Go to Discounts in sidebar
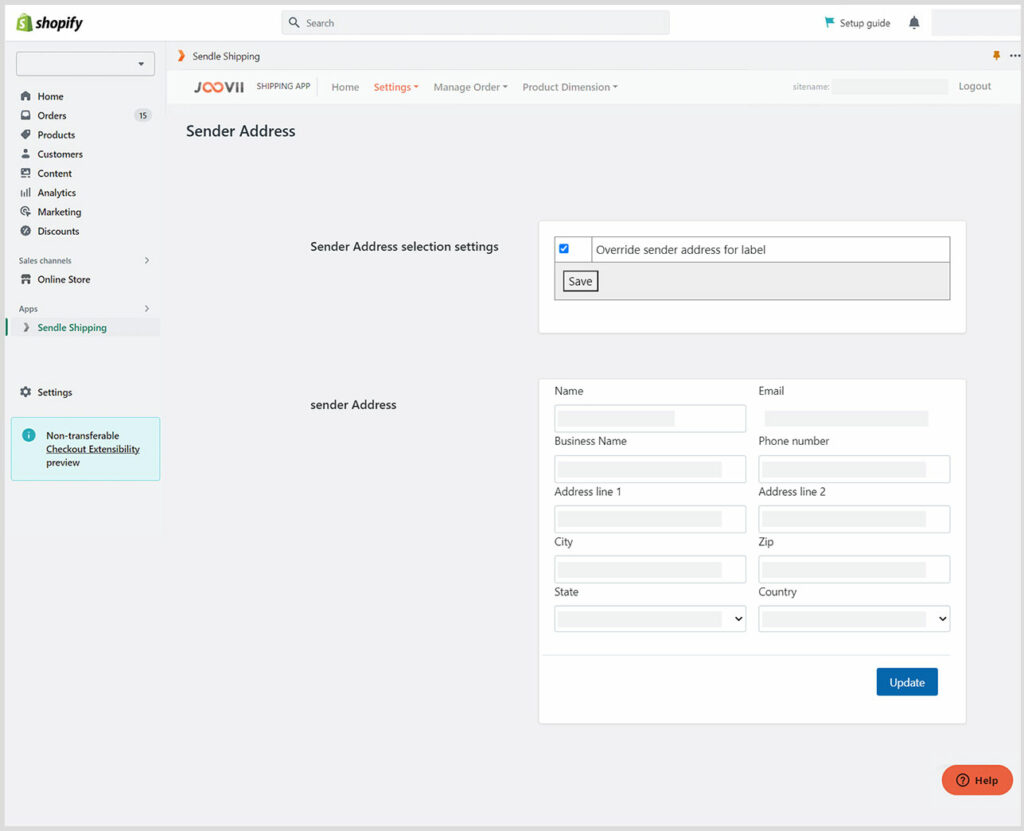1024x831 pixels. pos(58,231)
